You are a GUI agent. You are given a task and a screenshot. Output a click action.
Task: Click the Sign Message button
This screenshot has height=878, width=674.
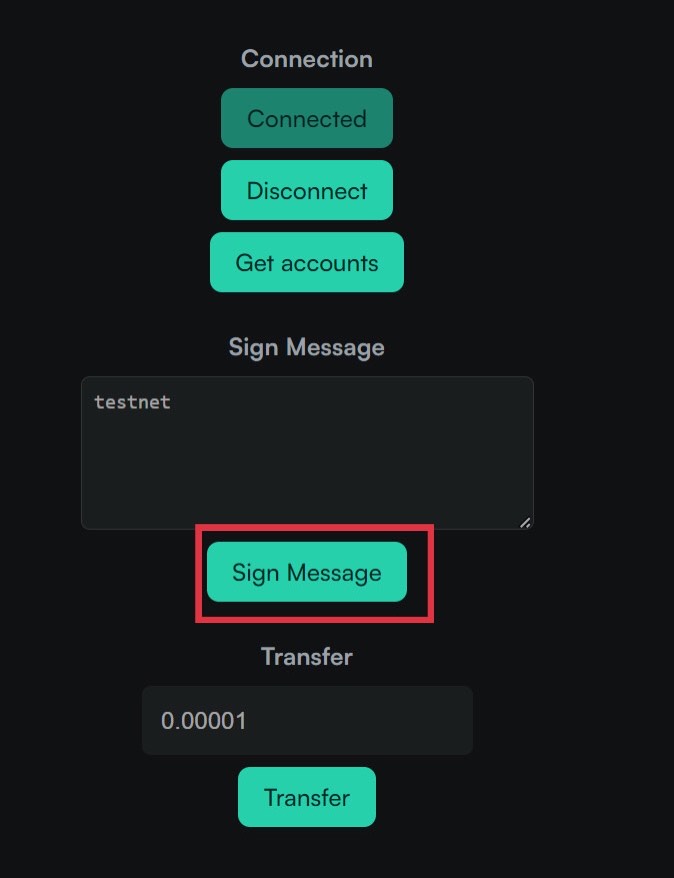click(x=307, y=572)
